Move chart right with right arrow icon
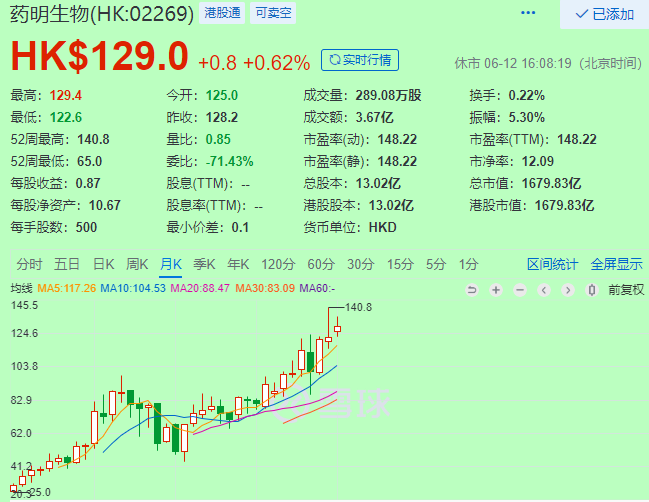Image resolution: width=649 pixels, height=502 pixels. coord(568,290)
